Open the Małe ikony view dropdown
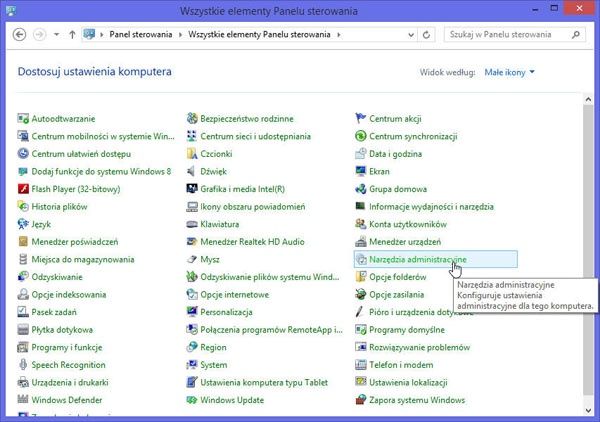 (509, 72)
